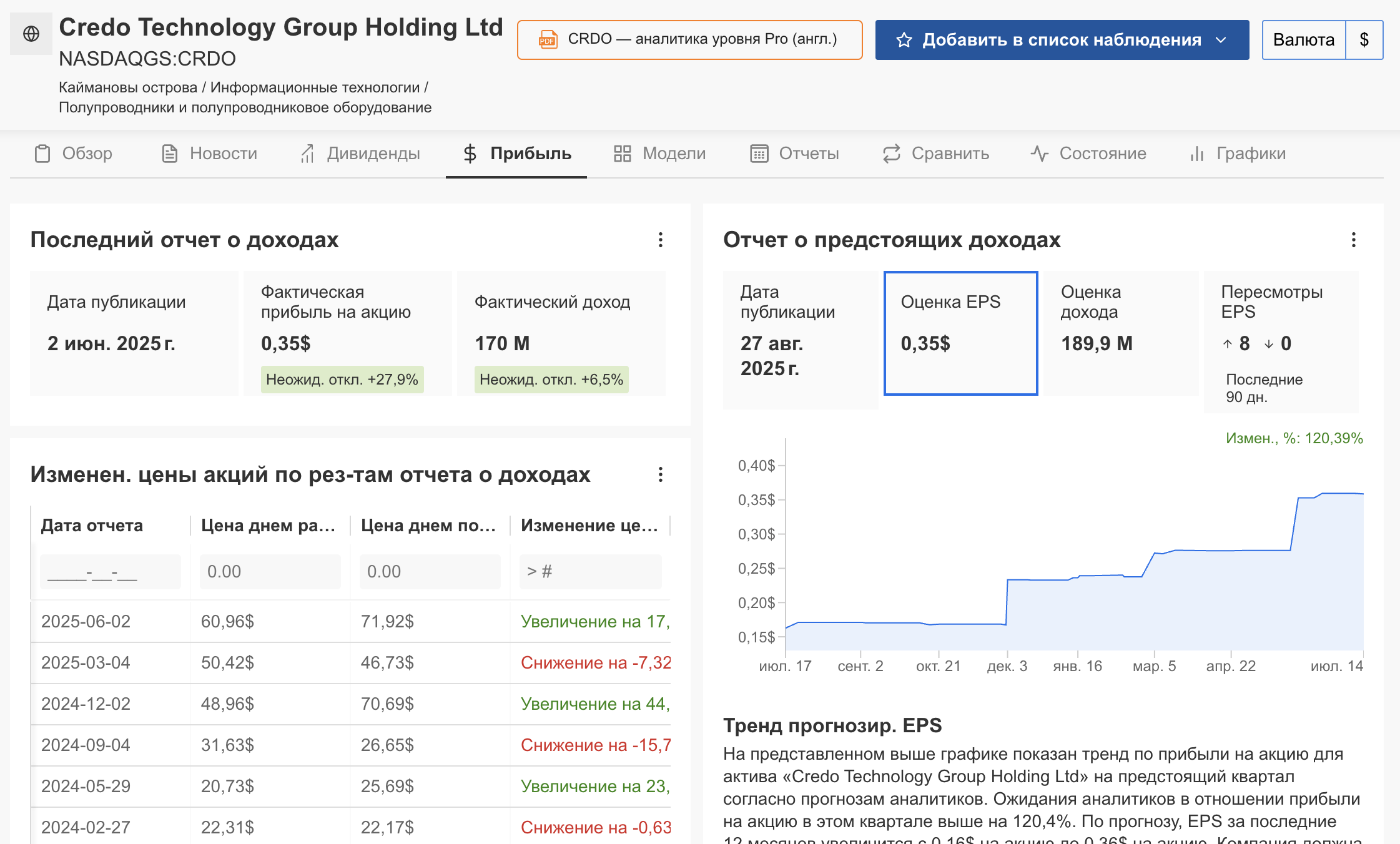
Task: Click the 2024-12-02 report date cell
Action: tap(110, 704)
